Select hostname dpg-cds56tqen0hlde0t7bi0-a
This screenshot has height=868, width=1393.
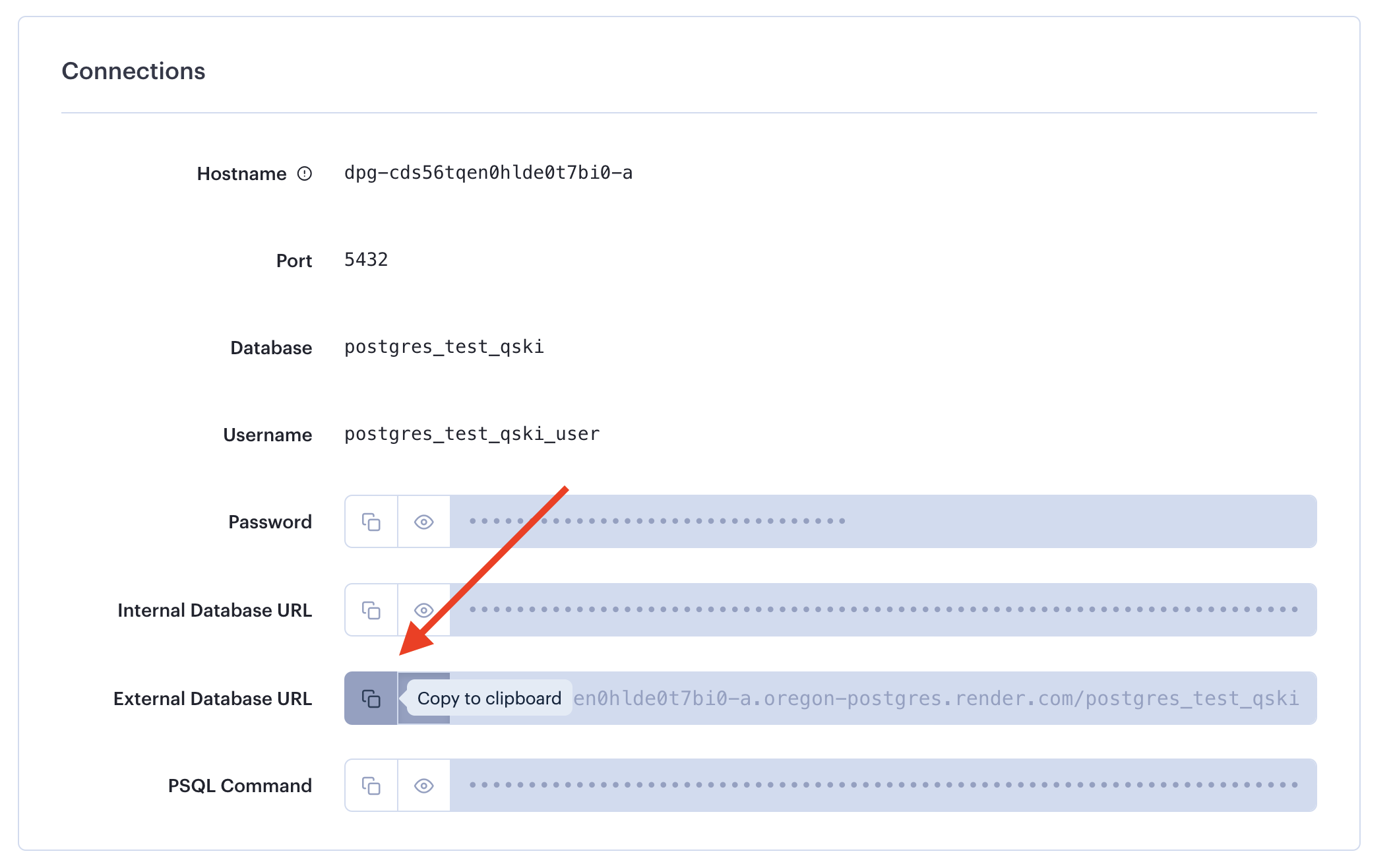pyautogui.click(x=489, y=173)
